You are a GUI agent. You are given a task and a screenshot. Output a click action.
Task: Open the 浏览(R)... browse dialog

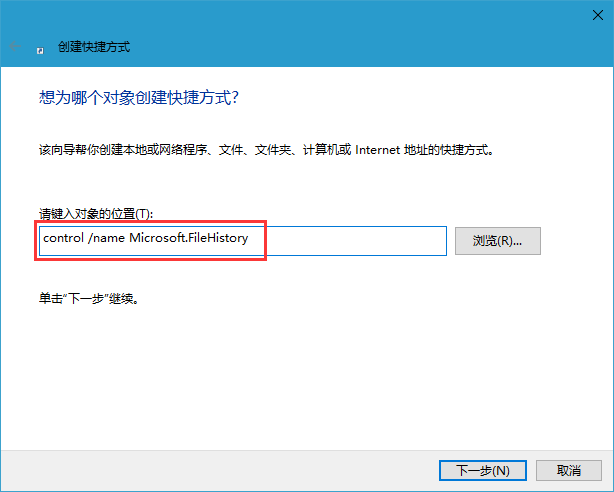coord(497,241)
